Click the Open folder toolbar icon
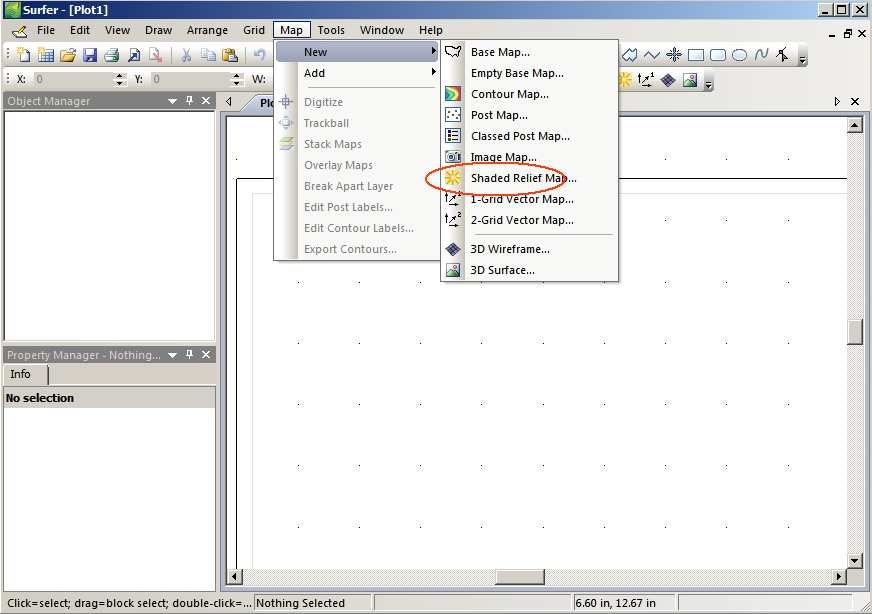The width and height of the screenshot is (872, 614). tap(68, 55)
